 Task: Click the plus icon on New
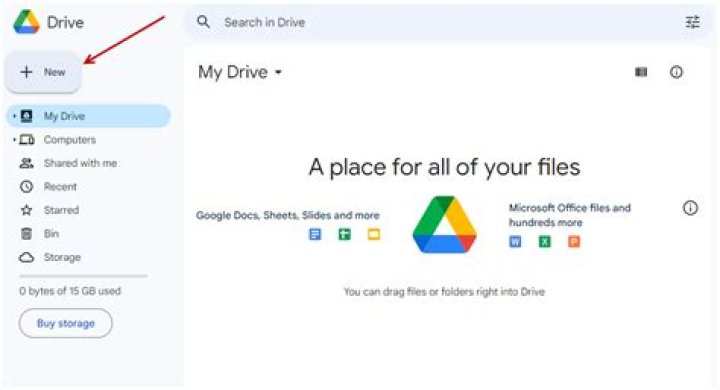coord(27,72)
